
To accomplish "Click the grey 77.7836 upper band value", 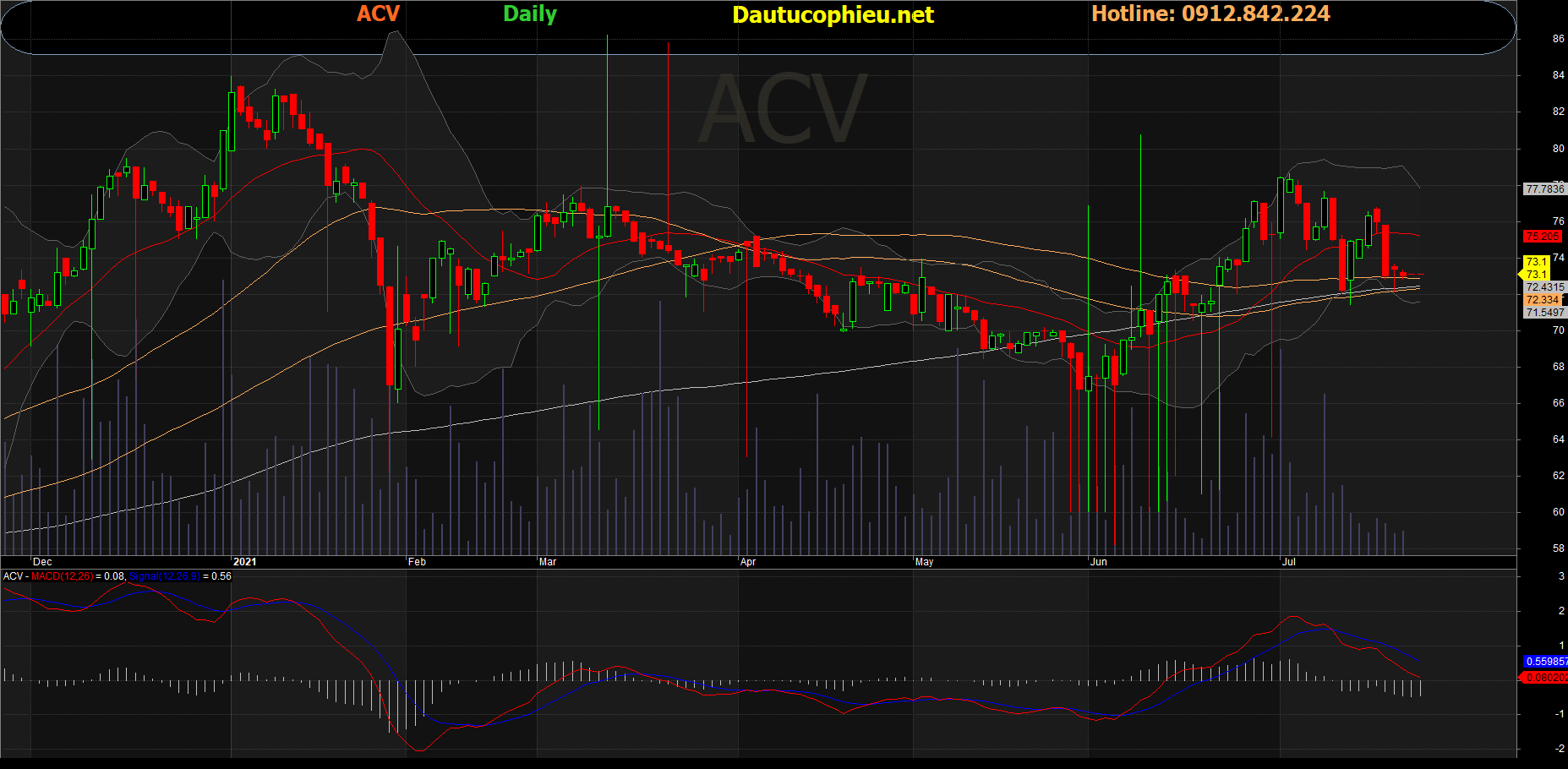I will point(1544,189).
